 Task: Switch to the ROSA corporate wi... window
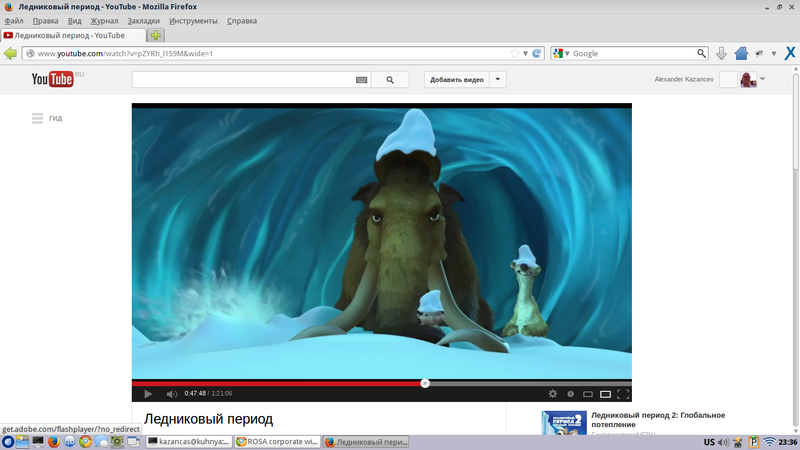[x=278, y=442]
